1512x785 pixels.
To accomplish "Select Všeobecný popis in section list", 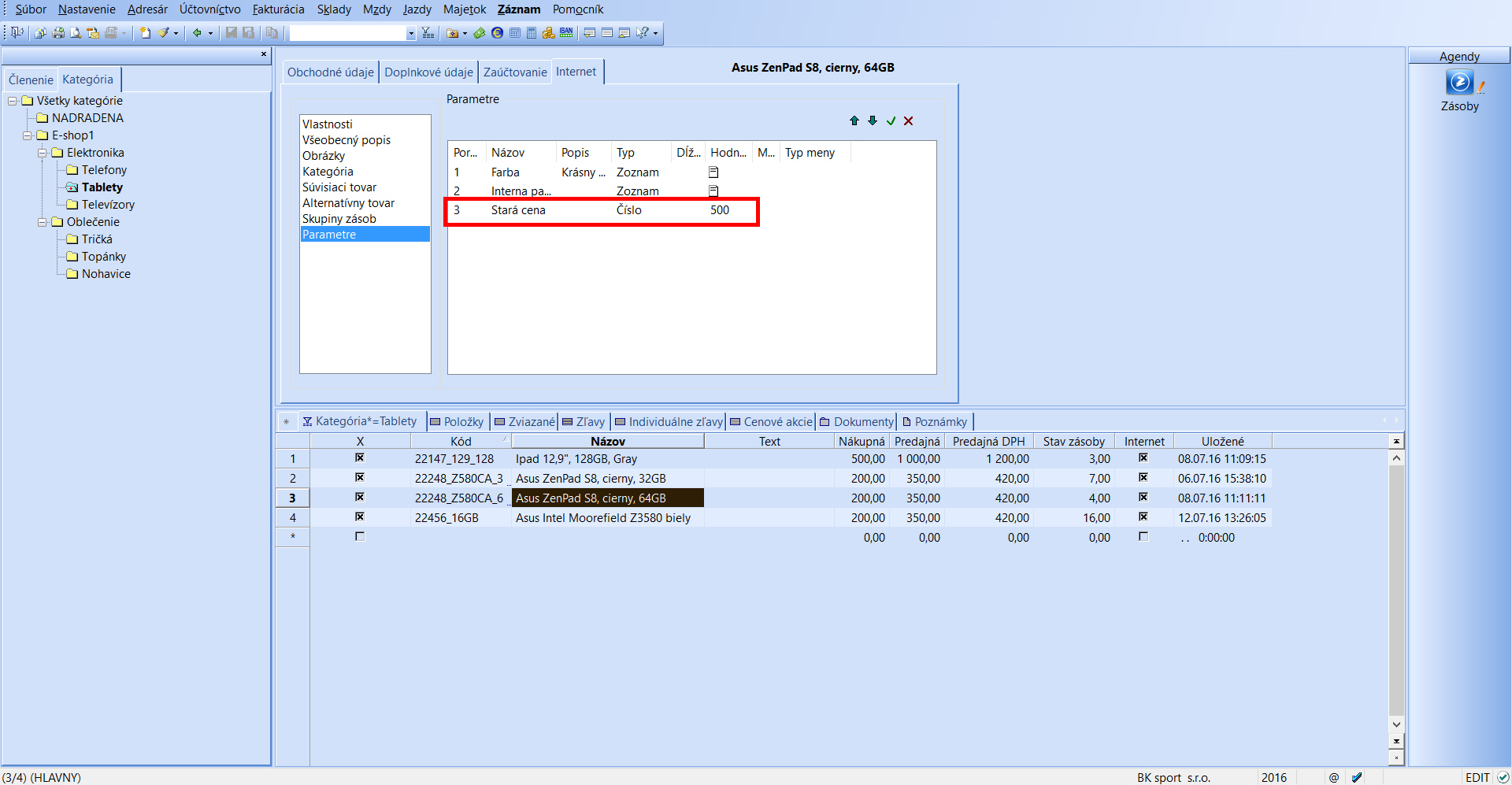I will click(346, 140).
